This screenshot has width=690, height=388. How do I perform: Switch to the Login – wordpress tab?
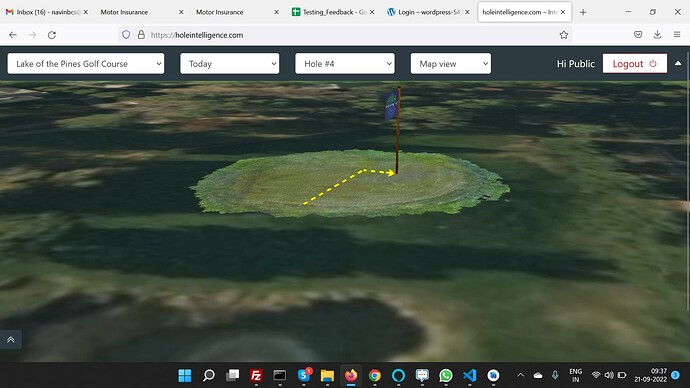click(427, 12)
